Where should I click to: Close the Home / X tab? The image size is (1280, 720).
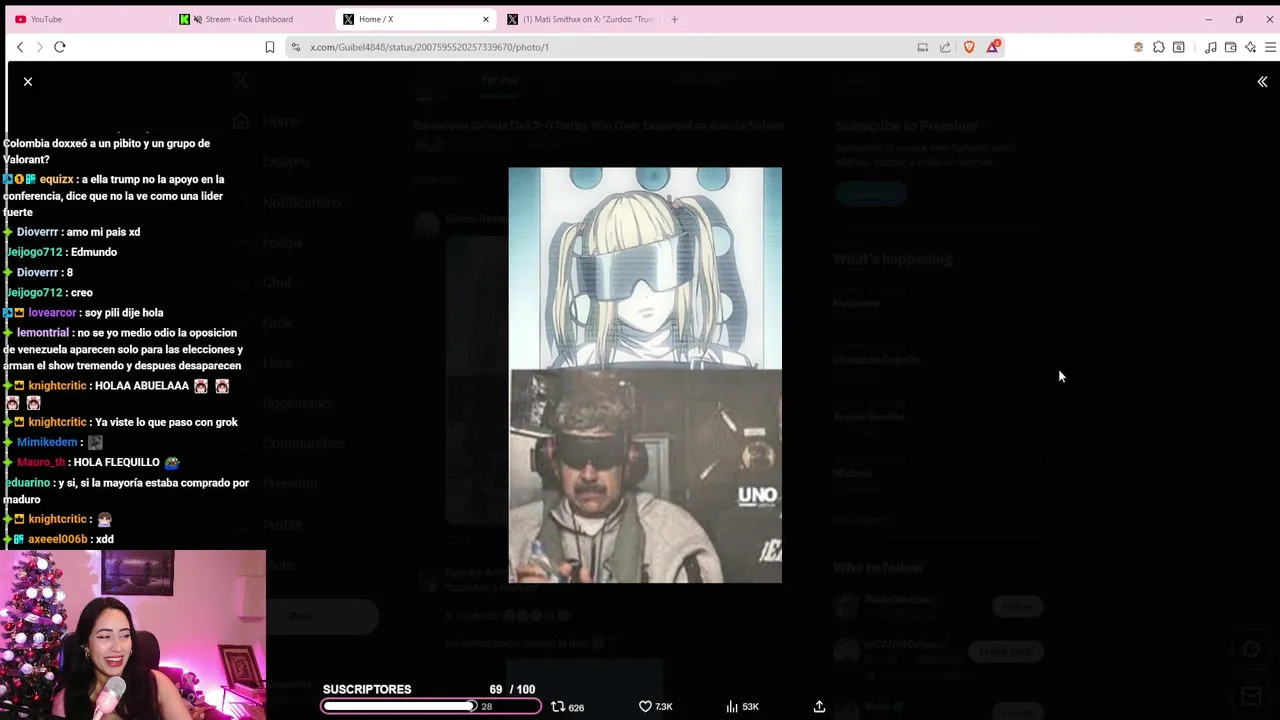click(486, 19)
